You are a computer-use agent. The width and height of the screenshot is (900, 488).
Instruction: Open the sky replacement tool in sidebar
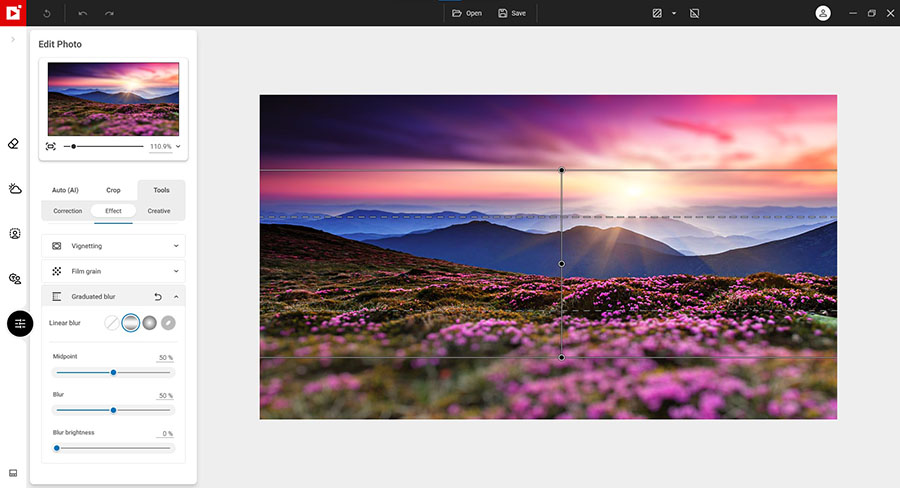coord(15,188)
